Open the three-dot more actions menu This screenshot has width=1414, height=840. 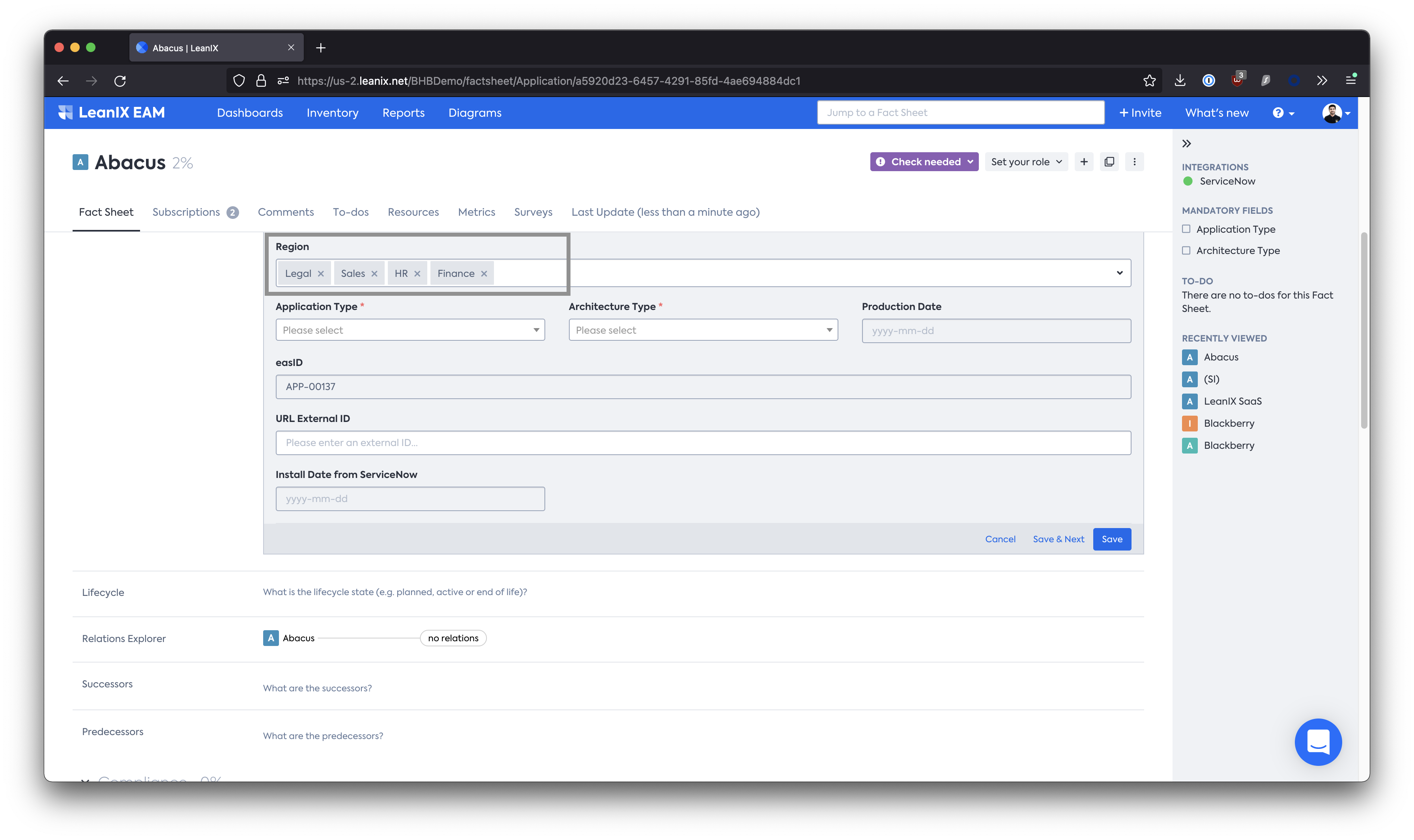1134,162
